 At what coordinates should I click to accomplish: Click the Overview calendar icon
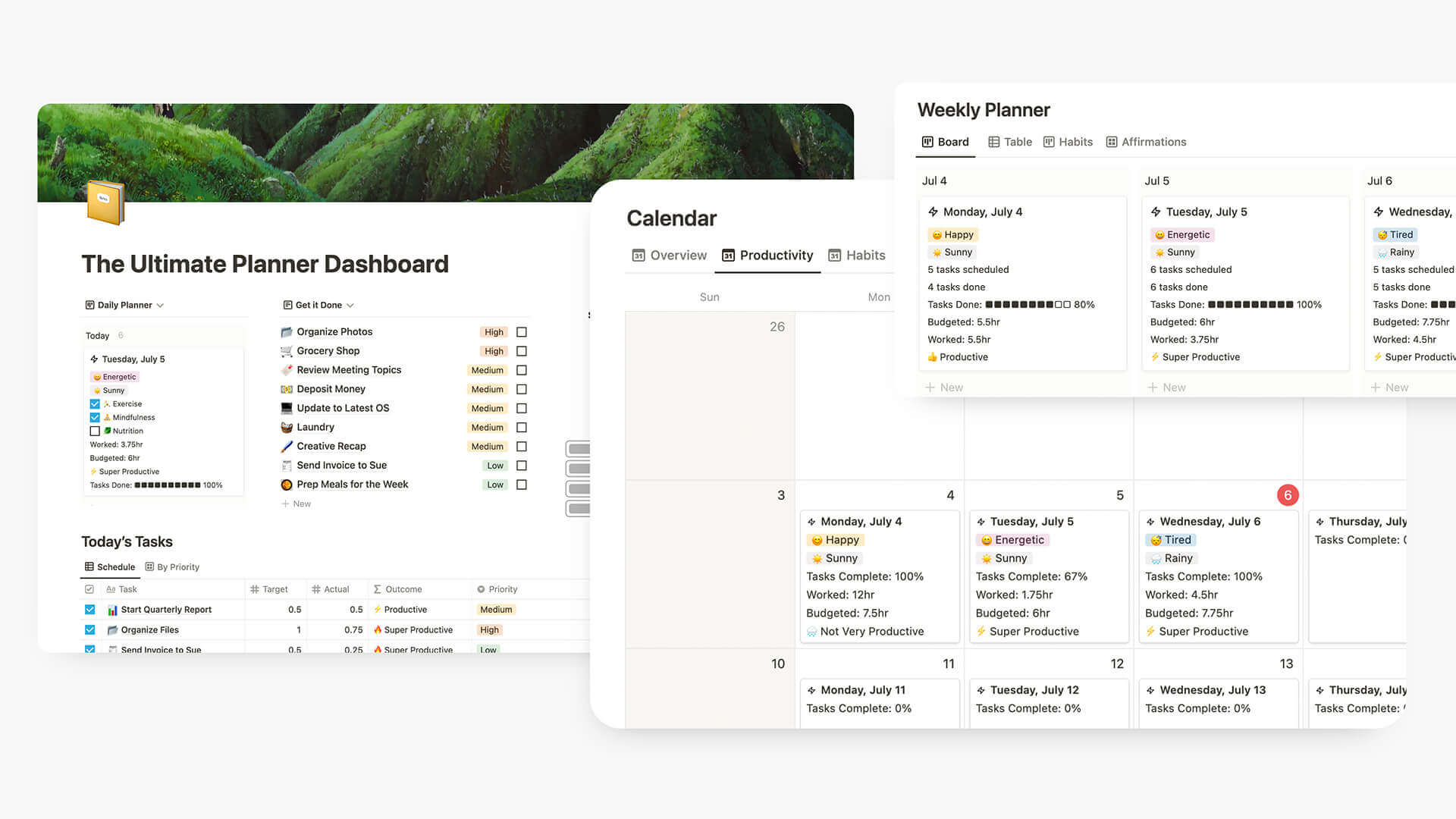coord(637,255)
